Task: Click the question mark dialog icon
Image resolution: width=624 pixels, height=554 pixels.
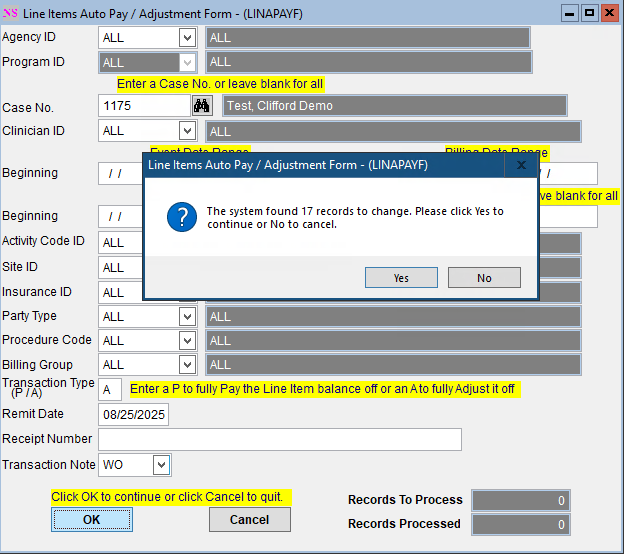Action: pos(182,217)
